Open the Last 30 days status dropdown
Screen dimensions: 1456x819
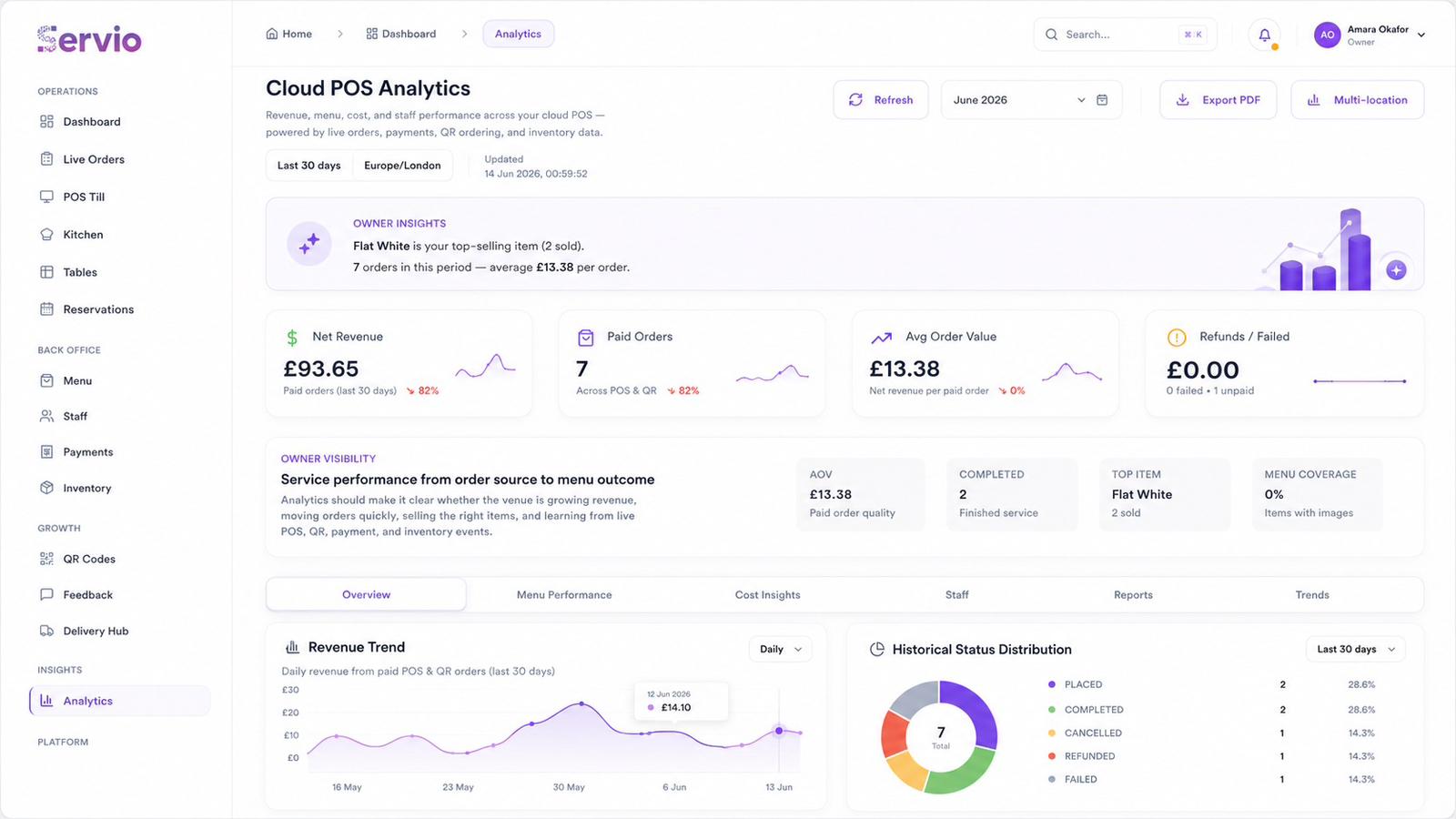point(1356,649)
